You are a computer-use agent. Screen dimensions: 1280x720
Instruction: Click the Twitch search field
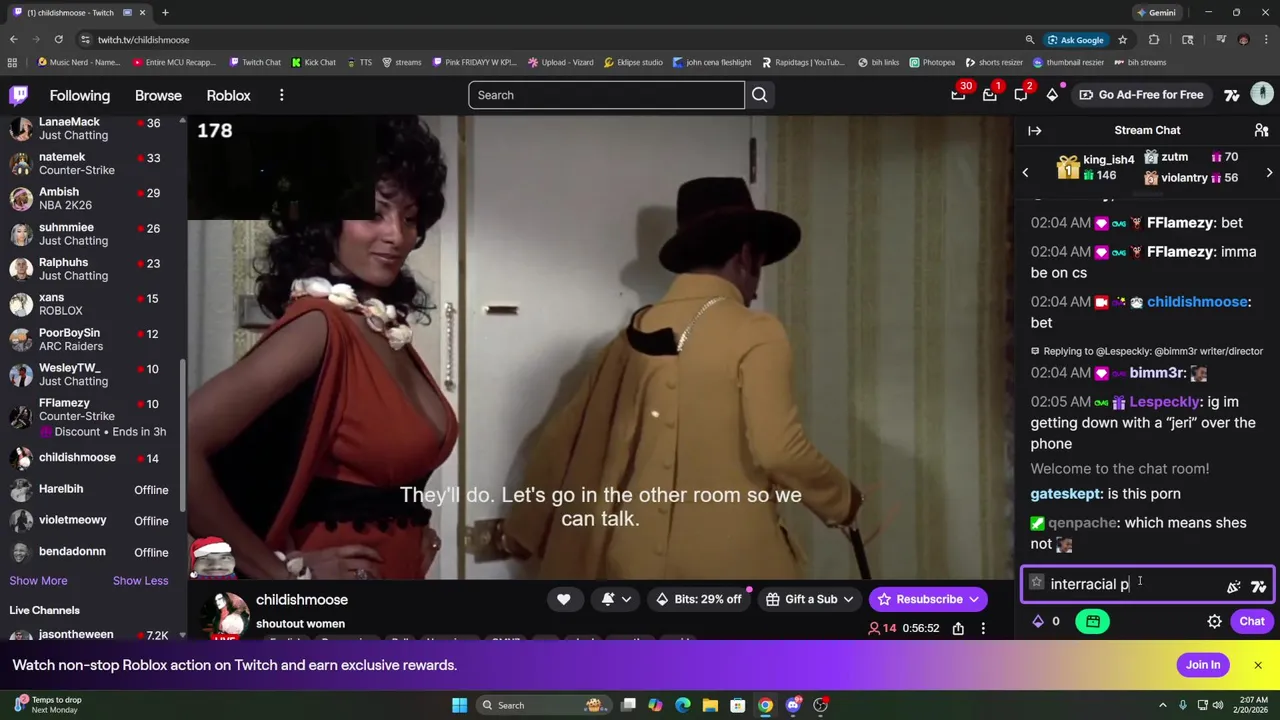pos(606,95)
